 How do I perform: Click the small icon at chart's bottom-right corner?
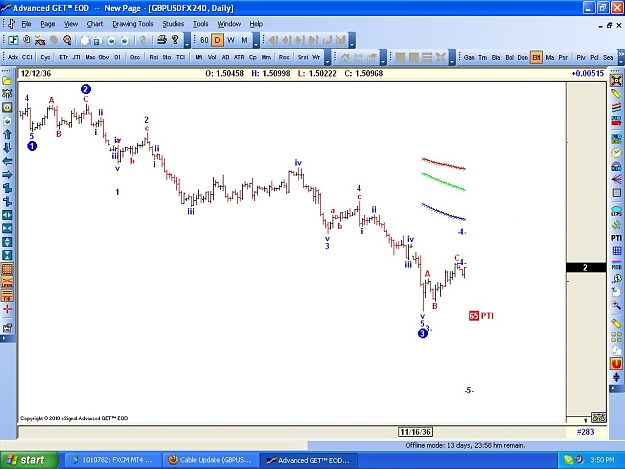coord(599,418)
